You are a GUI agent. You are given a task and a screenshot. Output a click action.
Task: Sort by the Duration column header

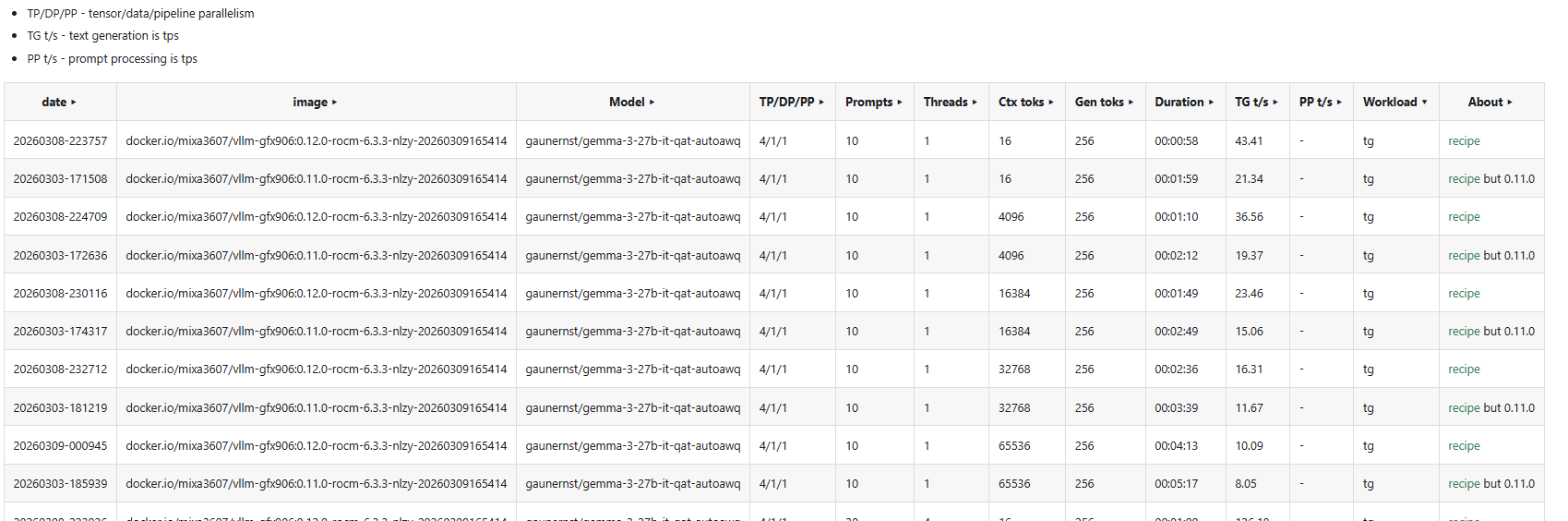[1185, 102]
